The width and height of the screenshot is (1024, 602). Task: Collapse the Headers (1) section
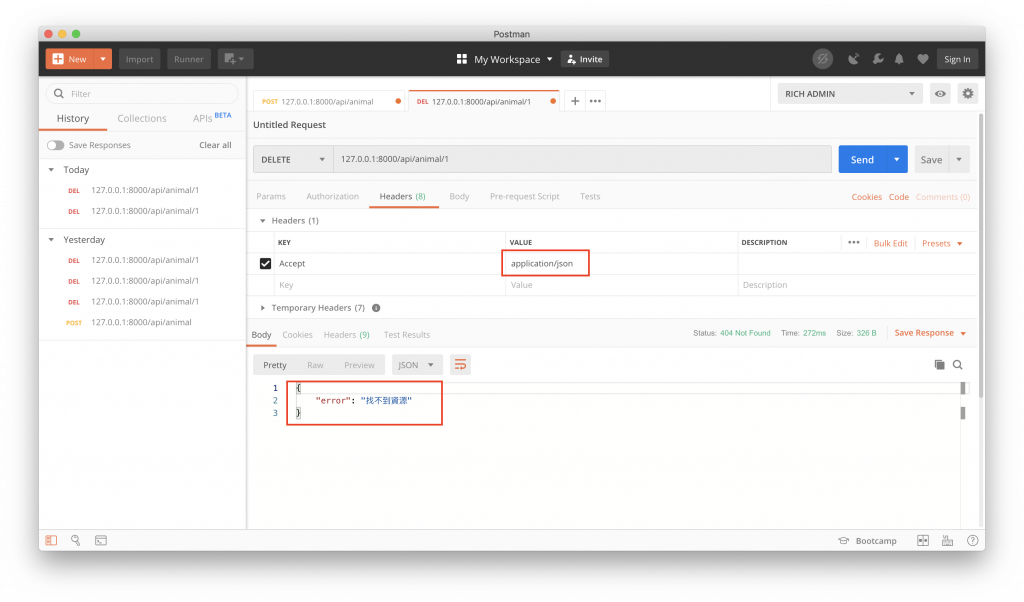pos(263,221)
